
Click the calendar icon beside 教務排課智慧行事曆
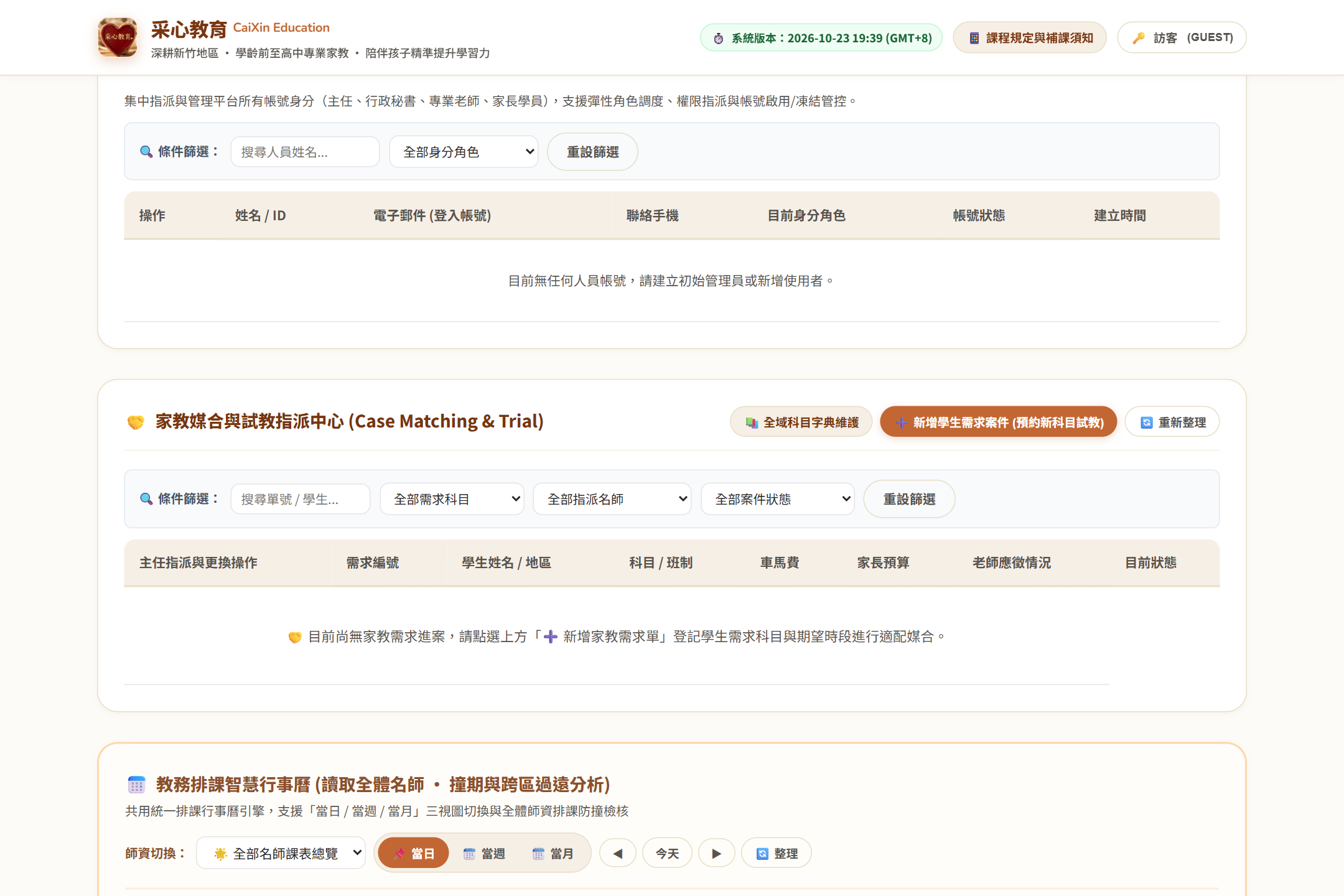(136, 785)
